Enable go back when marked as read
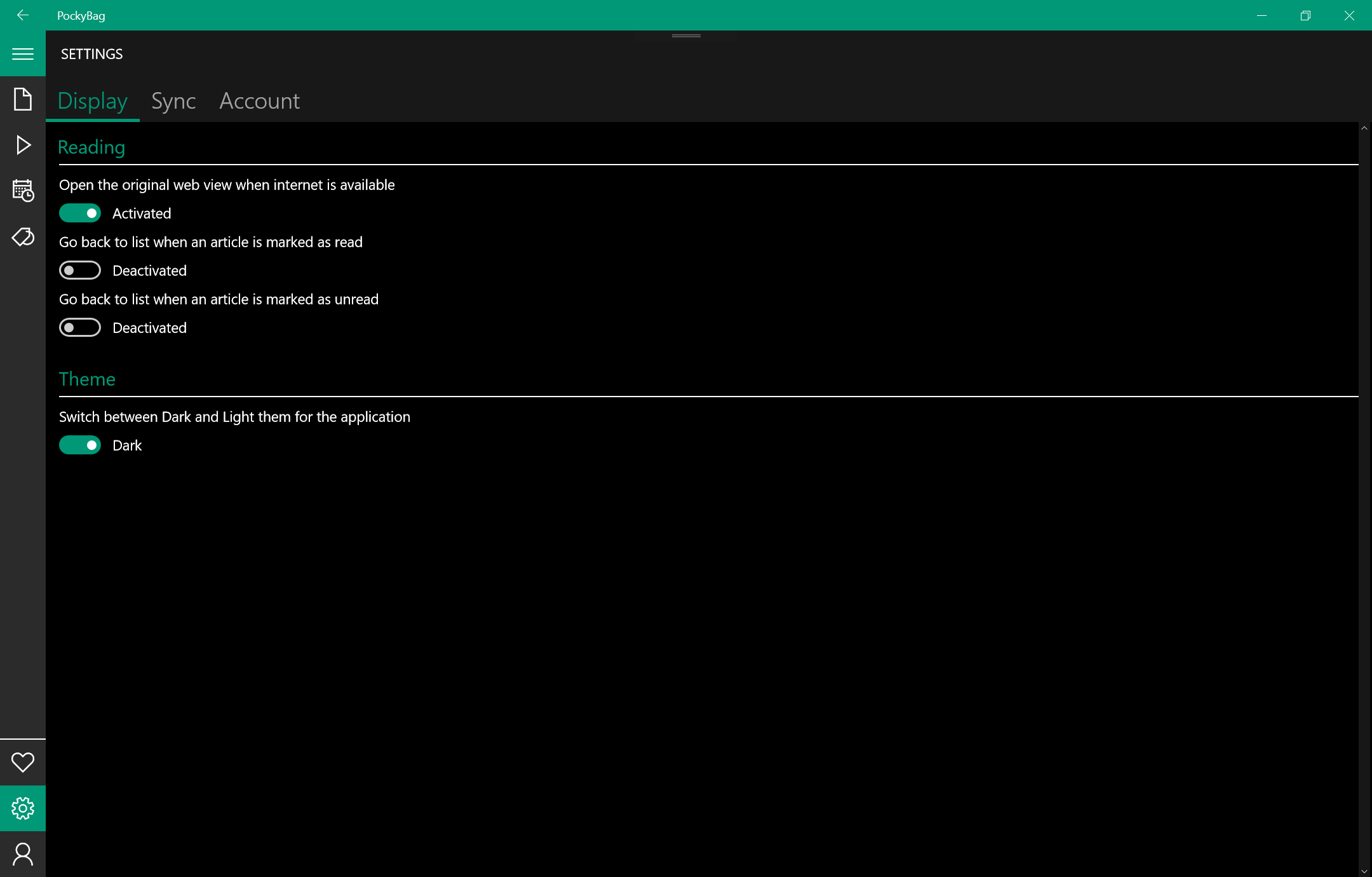This screenshot has width=1372, height=877. click(80, 271)
